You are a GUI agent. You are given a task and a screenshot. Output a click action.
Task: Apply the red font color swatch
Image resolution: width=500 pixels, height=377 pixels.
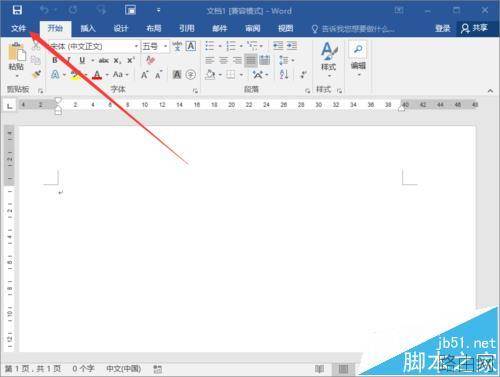click(97, 75)
